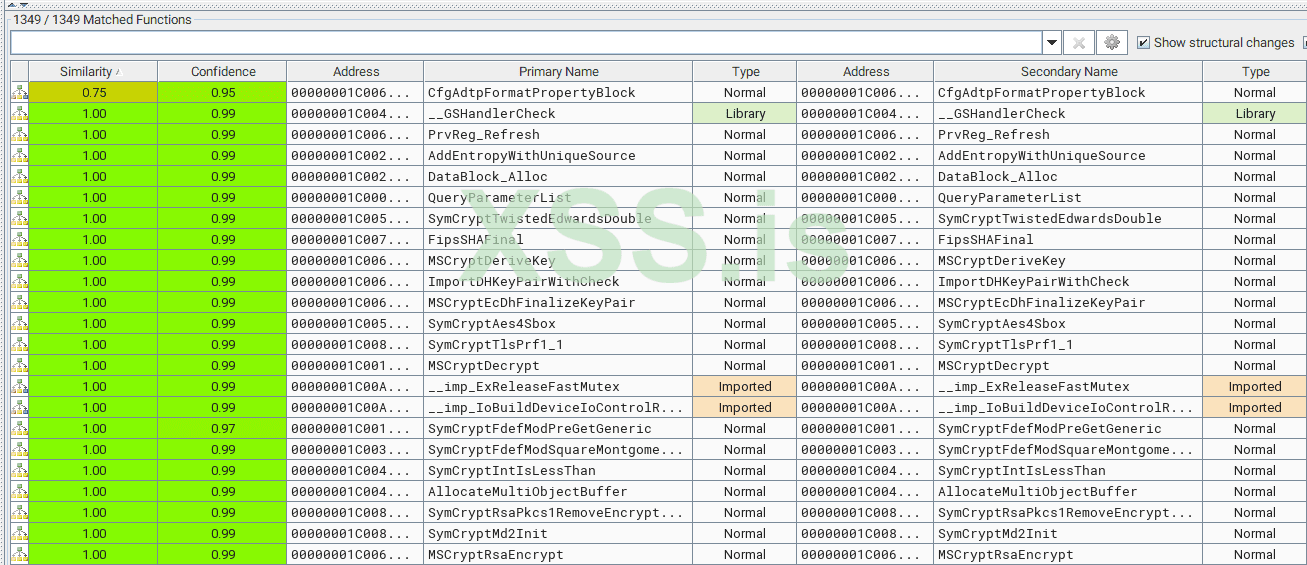Image resolution: width=1307 pixels, height=565 pixels.
Task: Click the row icon for SymCryptRsaPkcs1RemoveEncrypt...
Action: coord(19,513)
